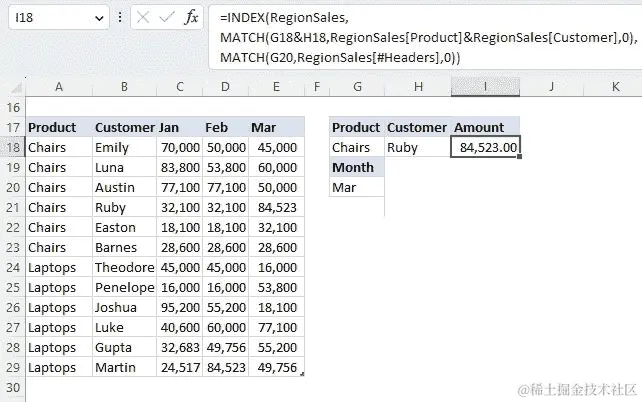Select the Amount cell showing 84,523.00
642x402 pixels.
pos(487,147)
